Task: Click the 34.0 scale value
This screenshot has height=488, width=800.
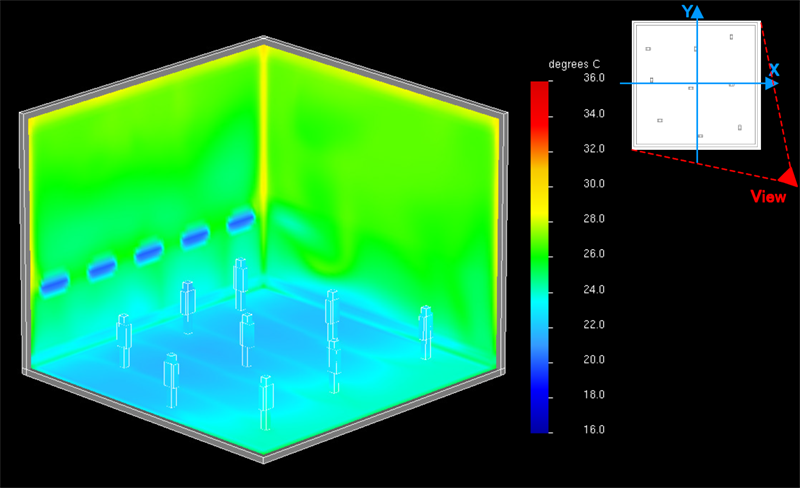Action: [x=594, y=113]
